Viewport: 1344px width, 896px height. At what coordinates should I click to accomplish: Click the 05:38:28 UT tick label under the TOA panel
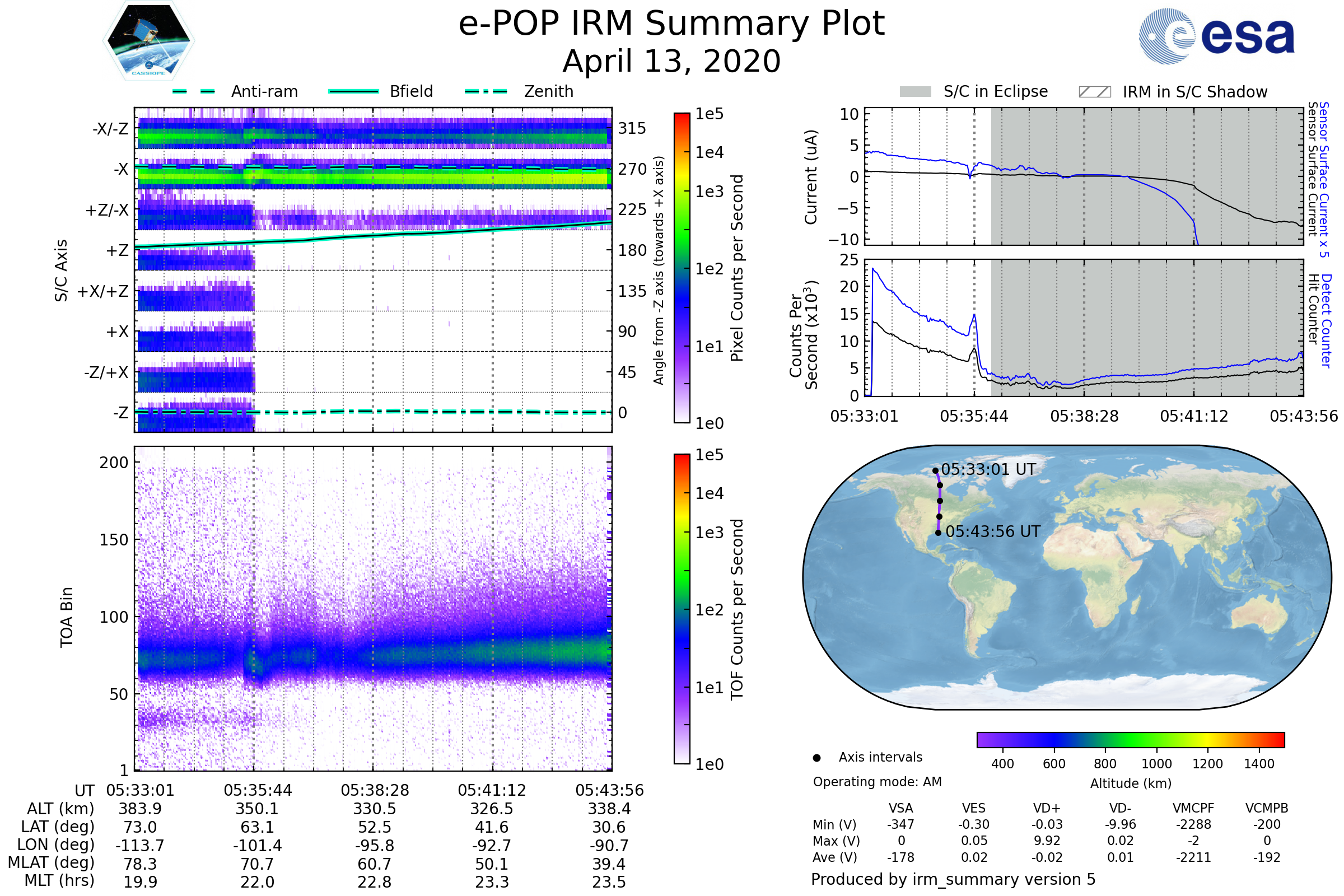pos(375,790)
